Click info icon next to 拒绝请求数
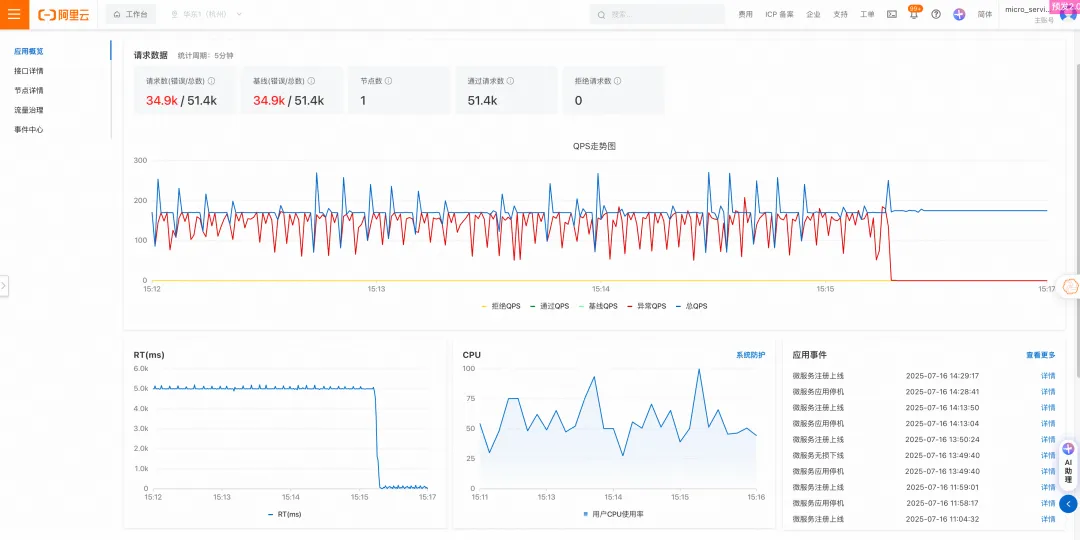1080x540 pixels. (x=617, y=81)
